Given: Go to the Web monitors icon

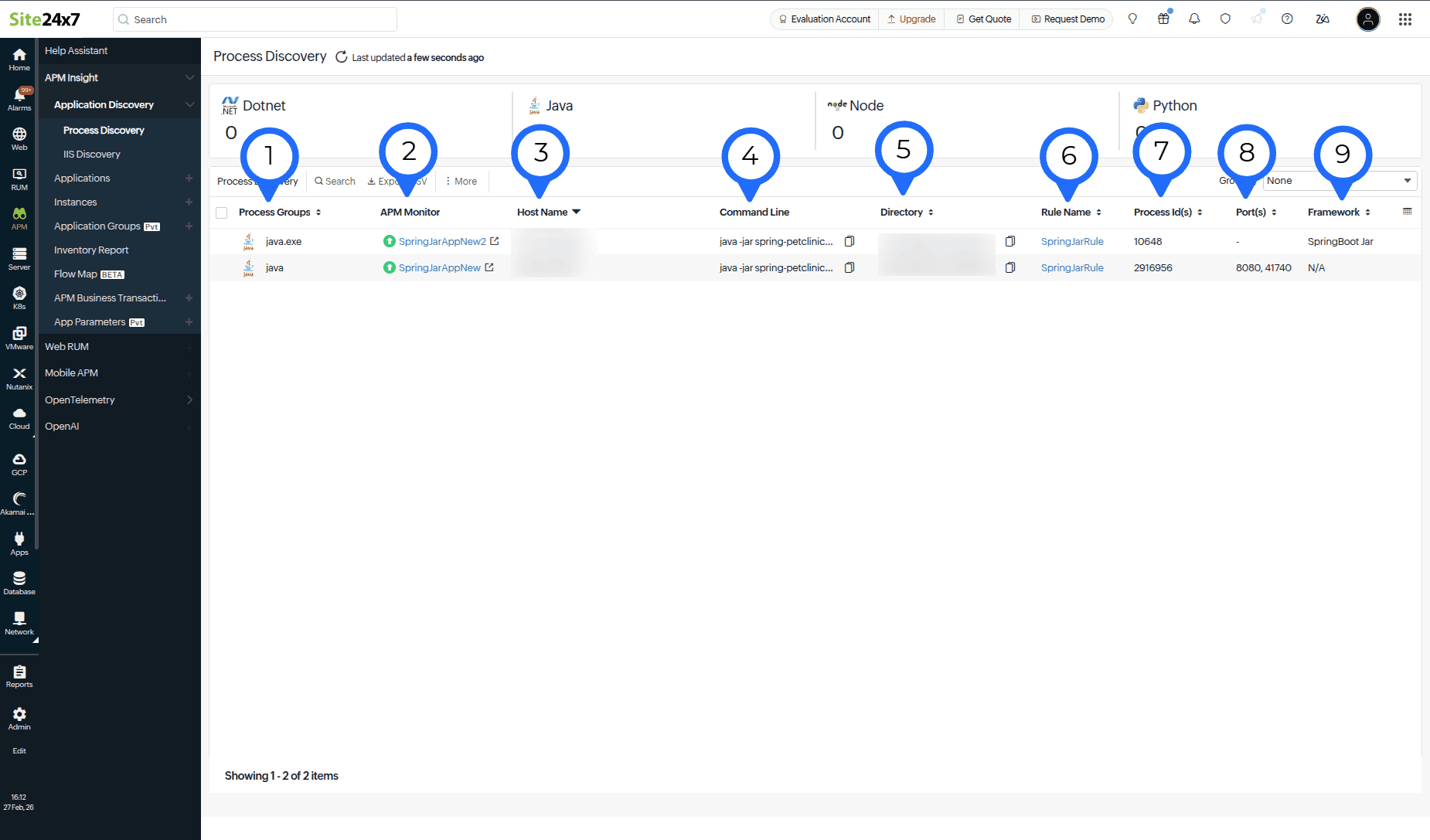Looking at the screenshot, I should 19,138.
